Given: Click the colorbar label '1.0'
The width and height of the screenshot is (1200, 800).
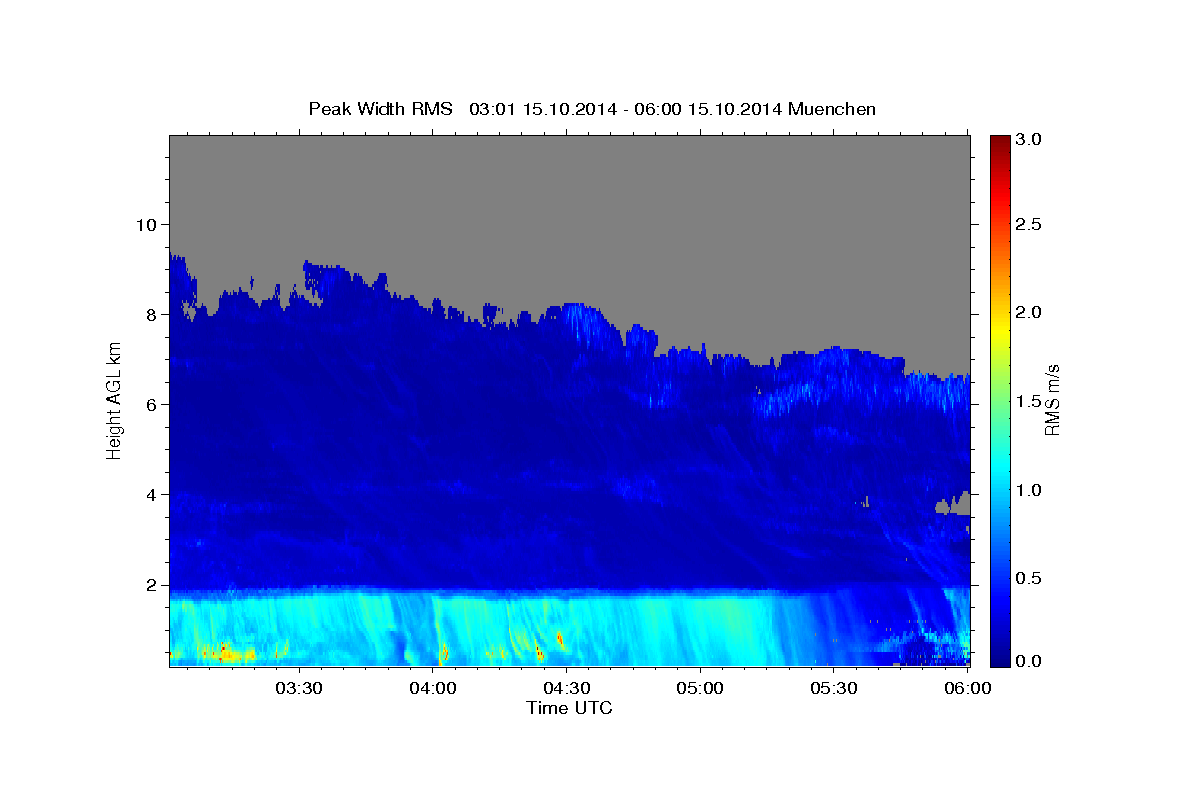Looking at the screenshot, I should click(1030, 490).
